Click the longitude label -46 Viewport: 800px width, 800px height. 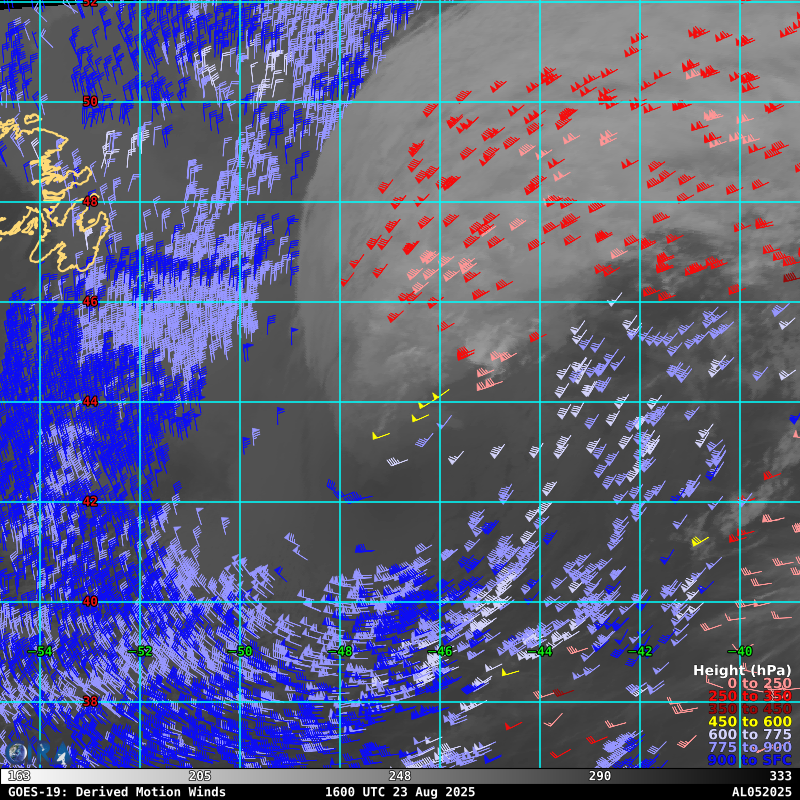tap(440, 652)
